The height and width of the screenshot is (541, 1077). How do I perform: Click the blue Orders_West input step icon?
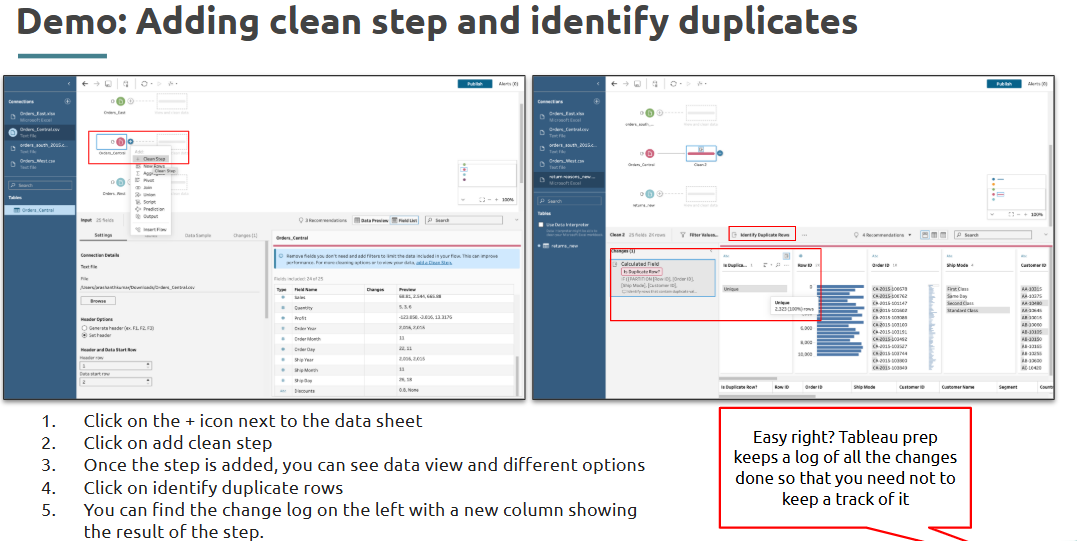(x=120, y=183)
